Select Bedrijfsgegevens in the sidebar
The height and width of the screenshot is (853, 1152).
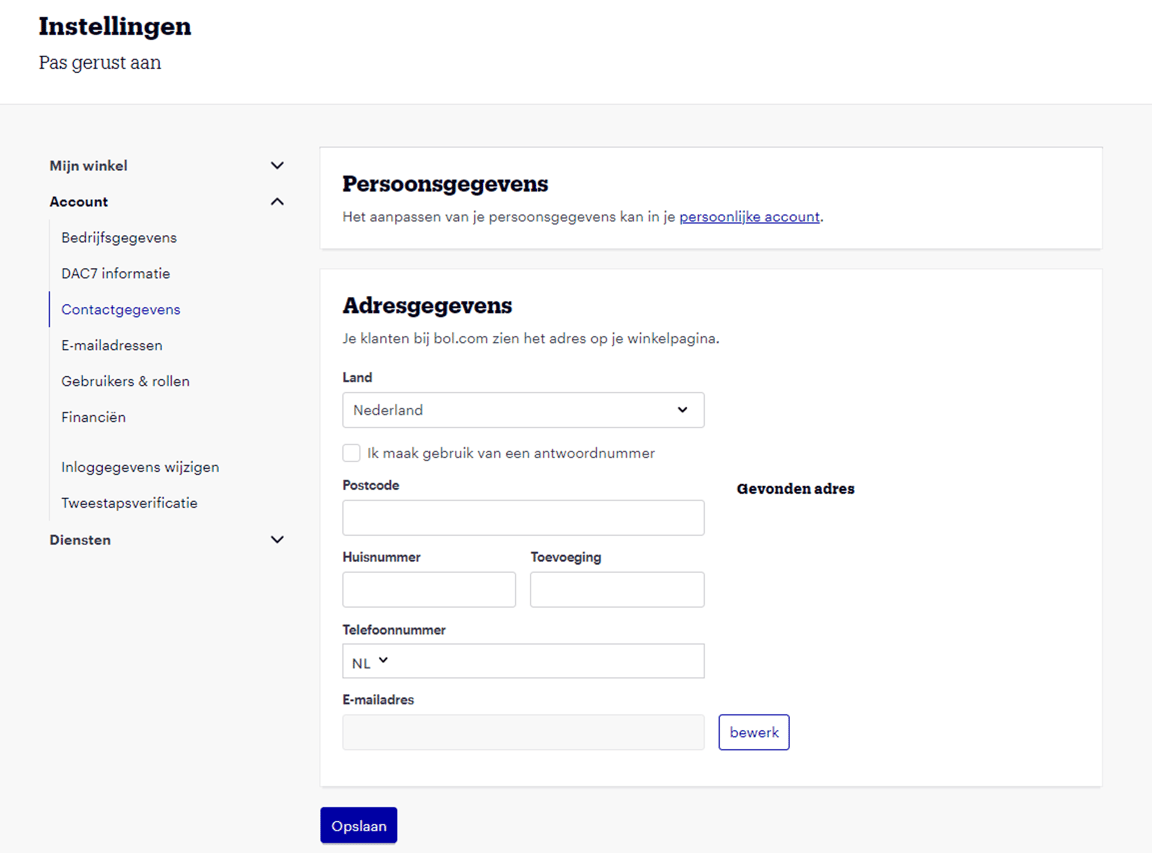click(119, 237)
